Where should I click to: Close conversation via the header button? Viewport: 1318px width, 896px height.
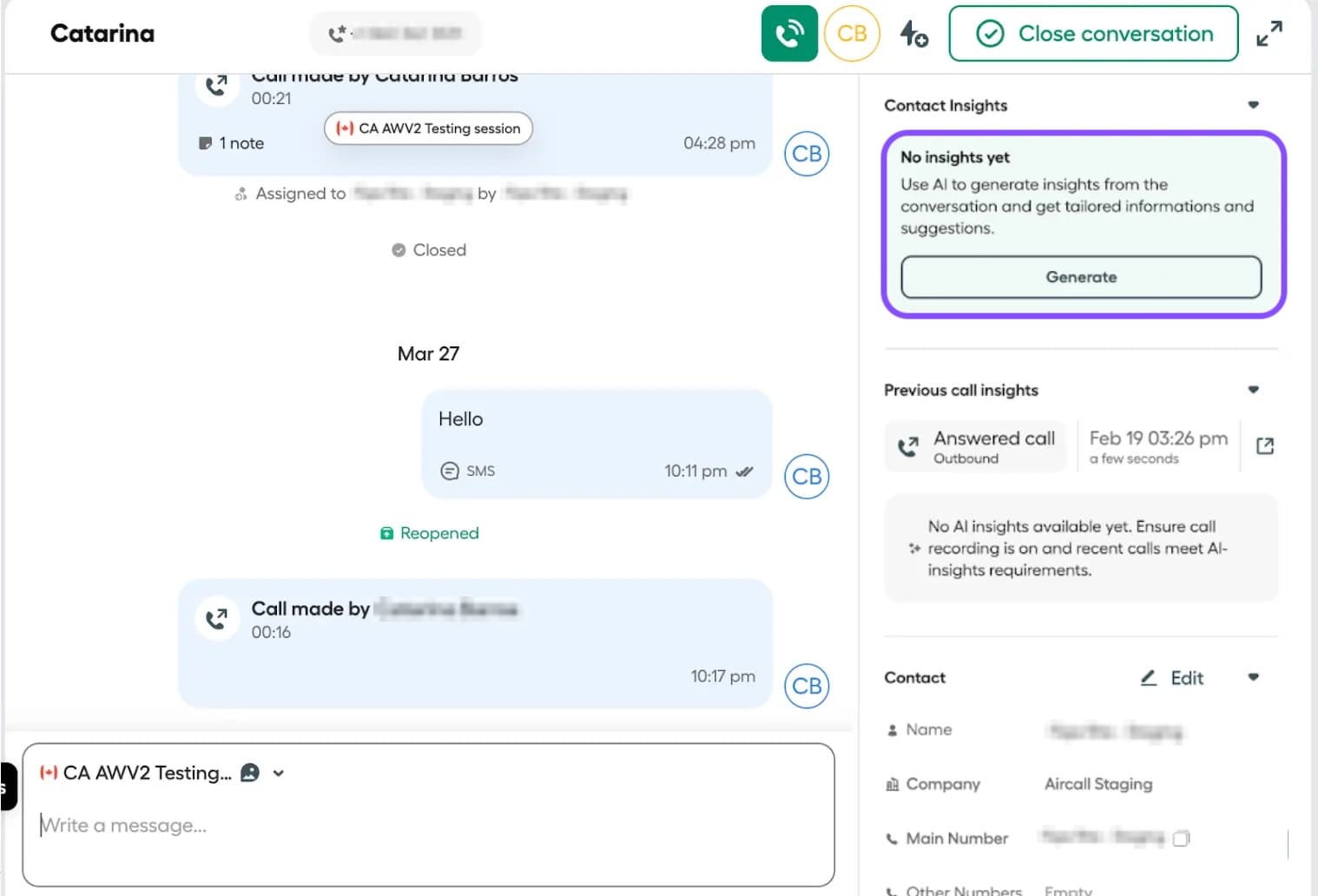pos(1092,33)
